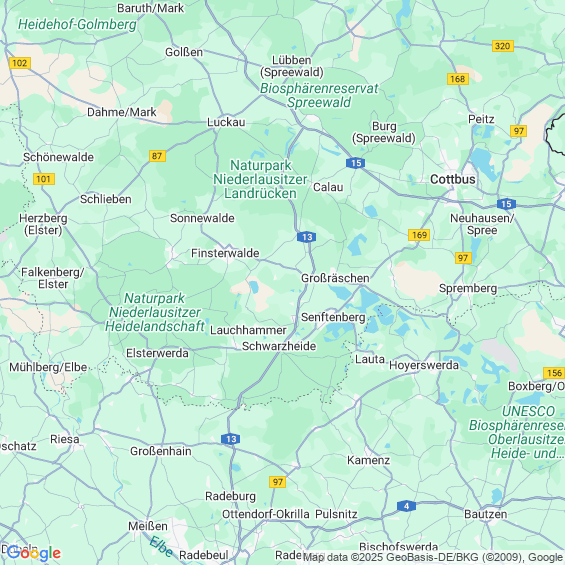Screen dimensions: 565x565
Task: Click the A4 autobahn shield
Action: 406,506
